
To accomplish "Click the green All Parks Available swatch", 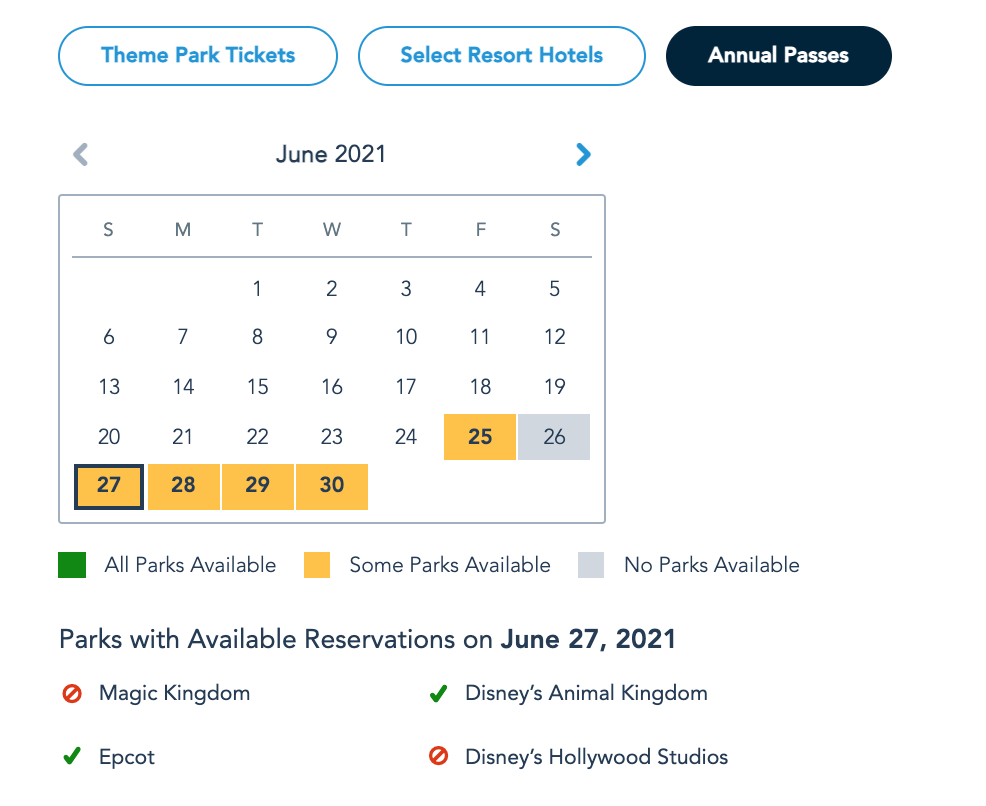I will click(x=72, y=565).
